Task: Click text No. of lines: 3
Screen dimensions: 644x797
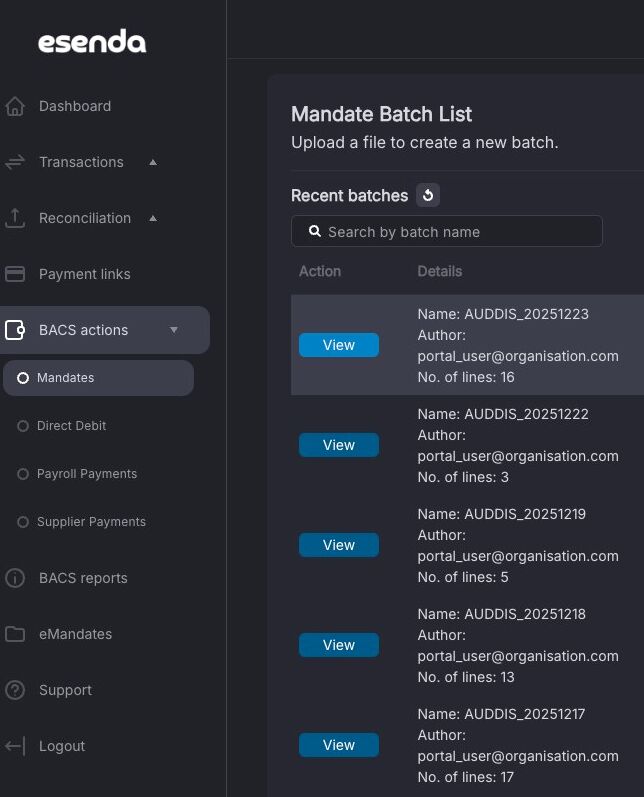Action: click(463, 477)
